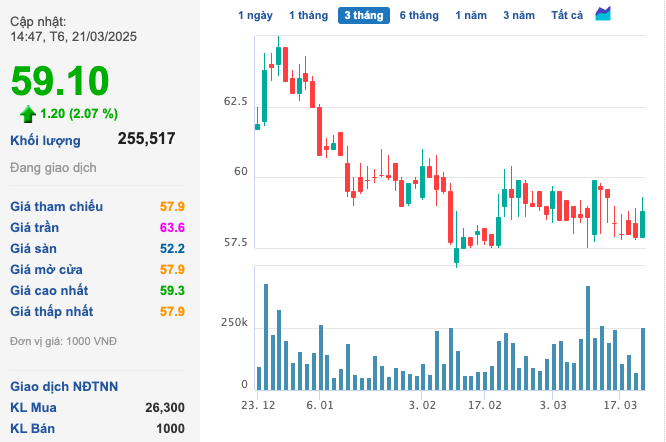The width and height of the screenshot is (666, 442).
Task: Show the 6 tháng chart period
Action: click(x=418, y=15)
